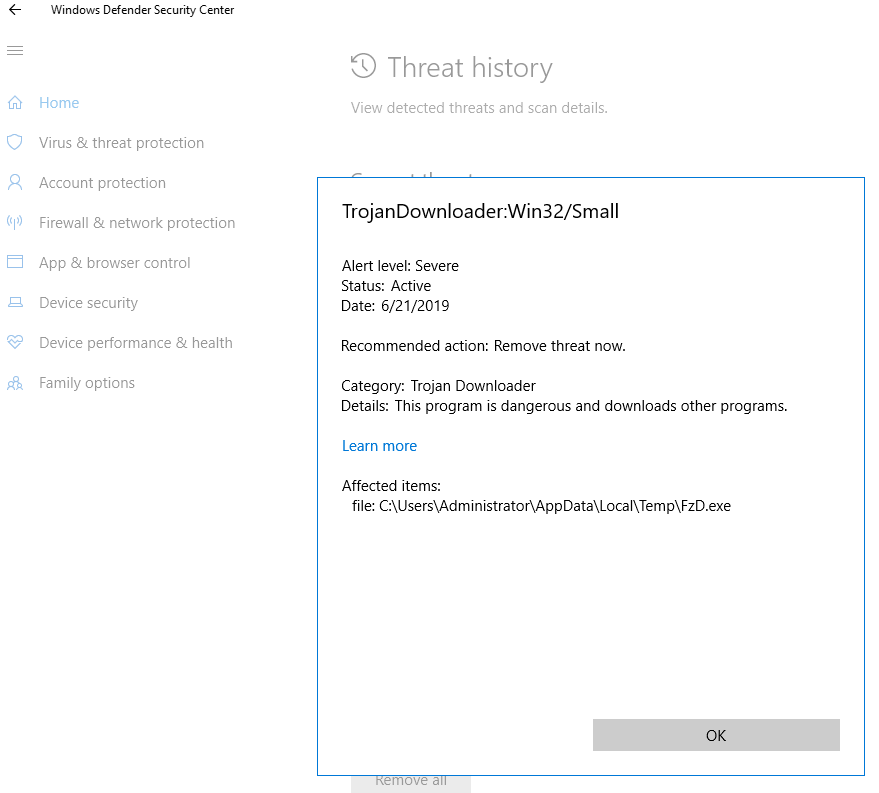879x793 pixels.
Task: Open Device performance & health heart icon
Action: 15,342
